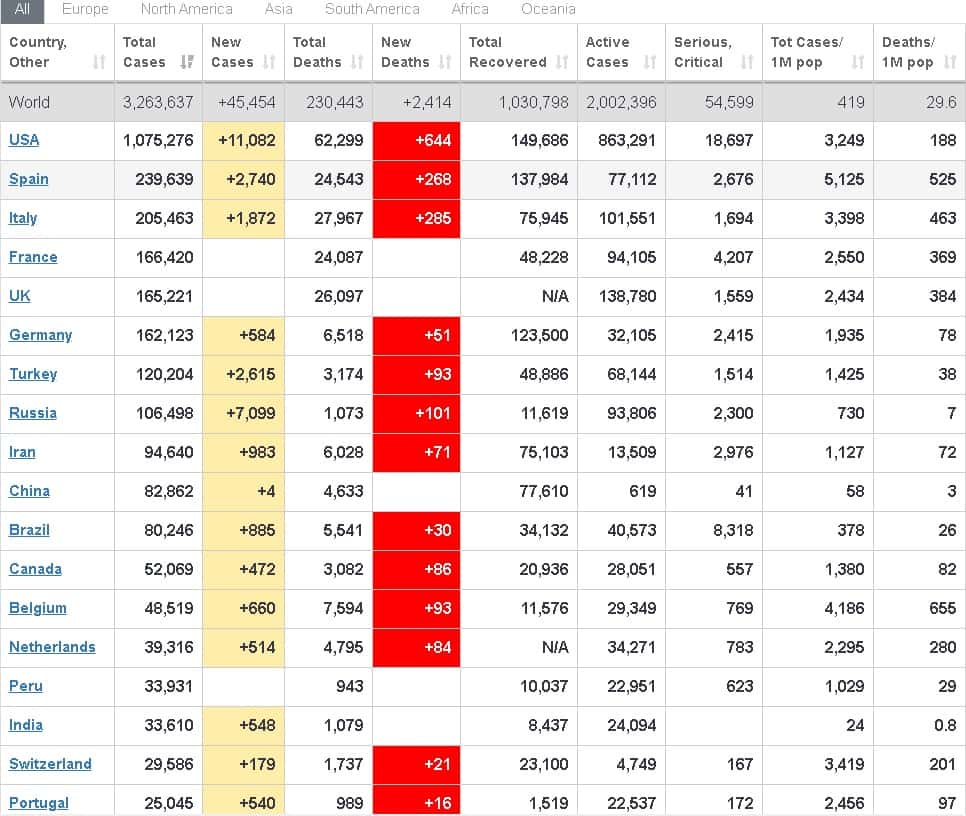Screen dimensions: 966x816
Task: Click the Iran country link
Action: 22,452
